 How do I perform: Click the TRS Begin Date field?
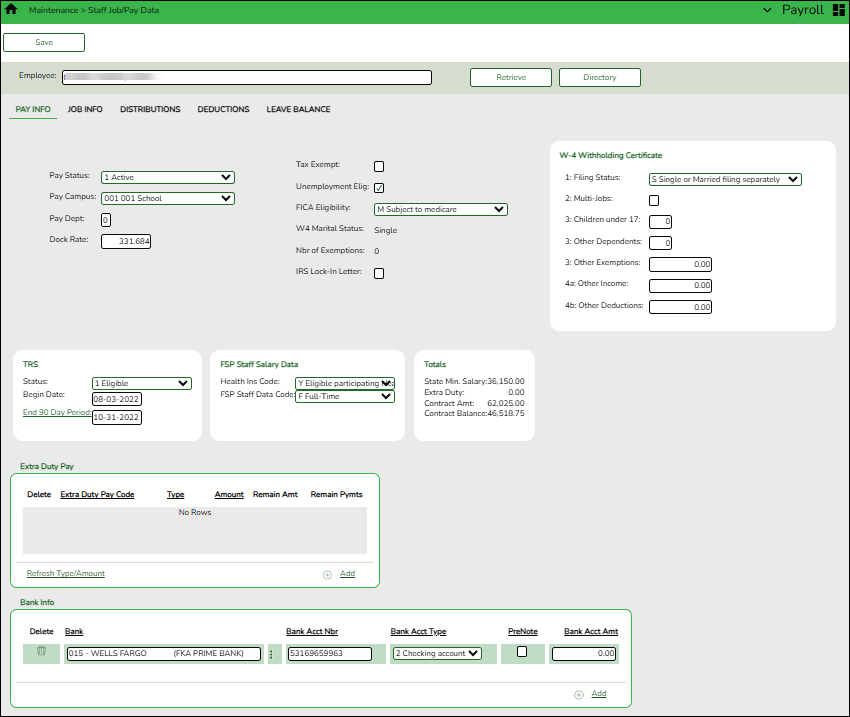coord(117,399)
